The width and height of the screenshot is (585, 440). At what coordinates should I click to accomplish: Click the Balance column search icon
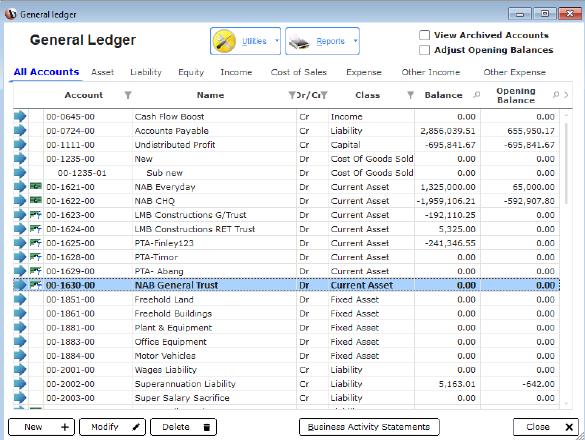coord(476,95)
